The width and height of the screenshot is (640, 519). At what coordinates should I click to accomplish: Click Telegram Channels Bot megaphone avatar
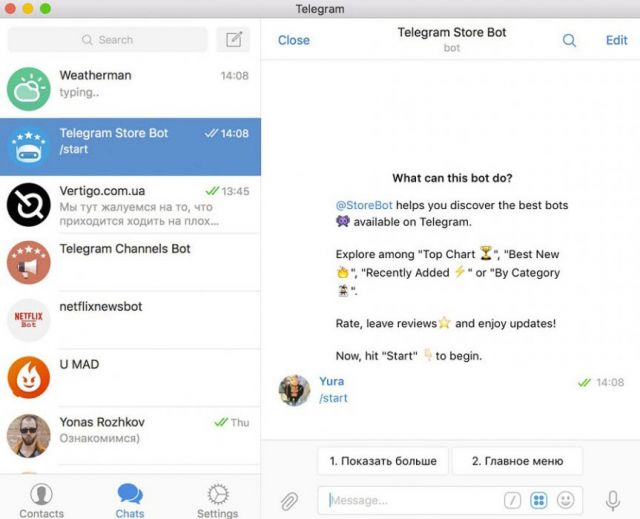[29, 262]
